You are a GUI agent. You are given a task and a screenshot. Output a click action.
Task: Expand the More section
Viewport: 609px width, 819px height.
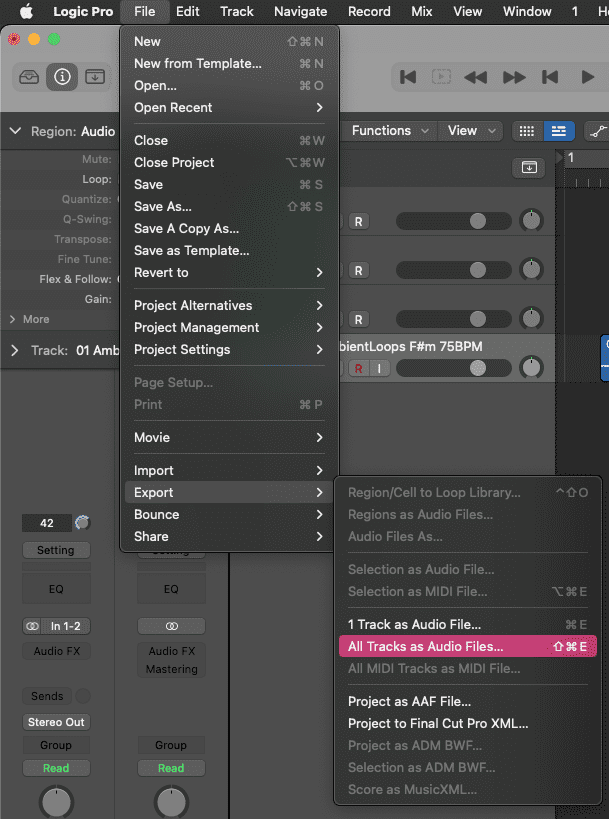pyautogui.click(x=13, y=319)
